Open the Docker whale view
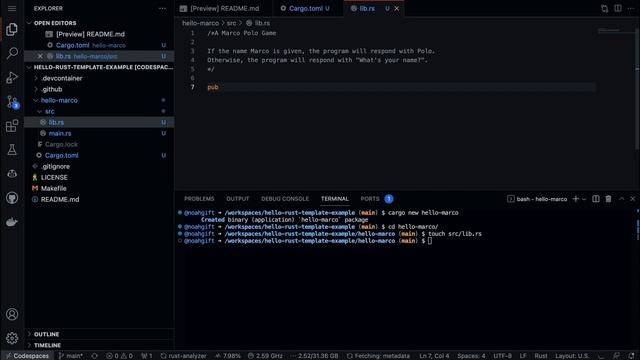 pyautogui.click(x=12, y=222)
